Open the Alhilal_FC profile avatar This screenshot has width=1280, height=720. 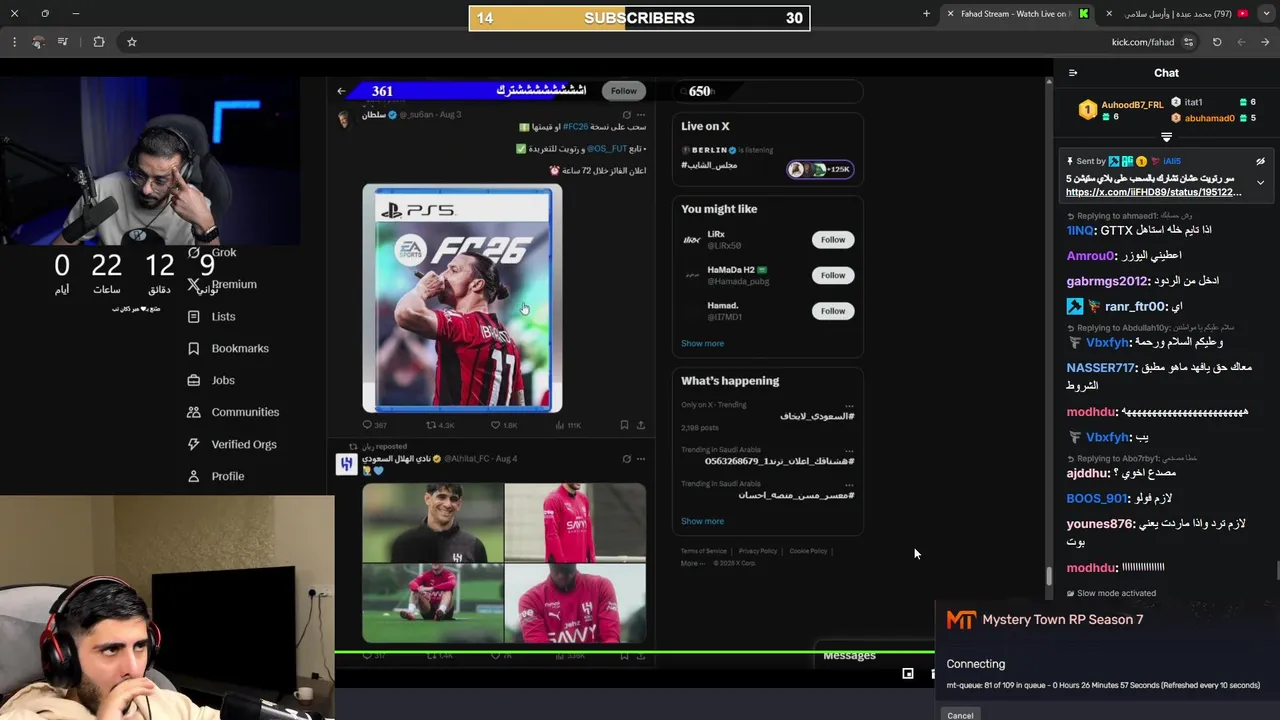[346, 464]
